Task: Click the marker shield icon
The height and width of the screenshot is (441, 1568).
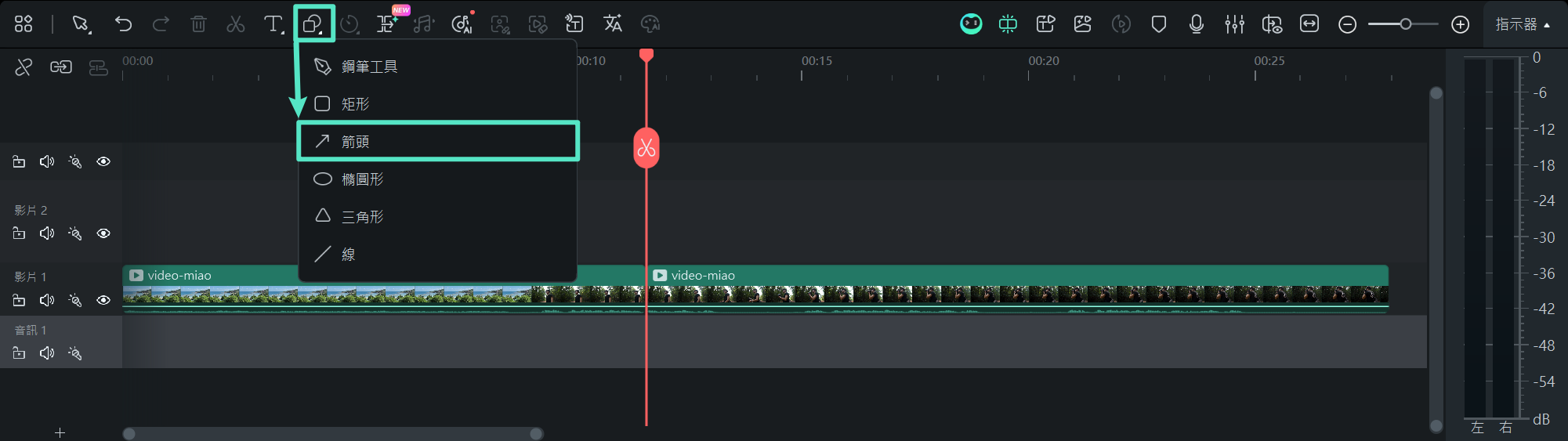Action: click(x=1158, y=24)
